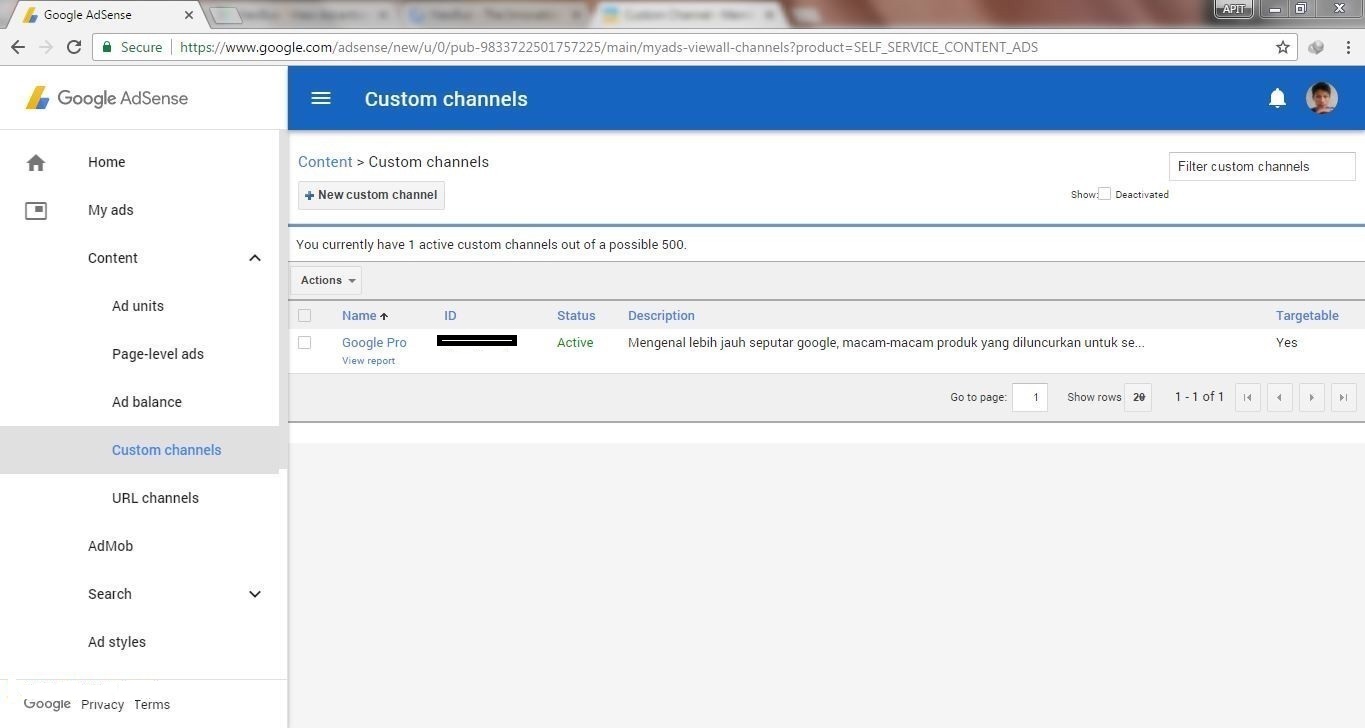Viewport: 1365px width, 728px height.
Task: Open the notifications bell
Action: 1277,98
